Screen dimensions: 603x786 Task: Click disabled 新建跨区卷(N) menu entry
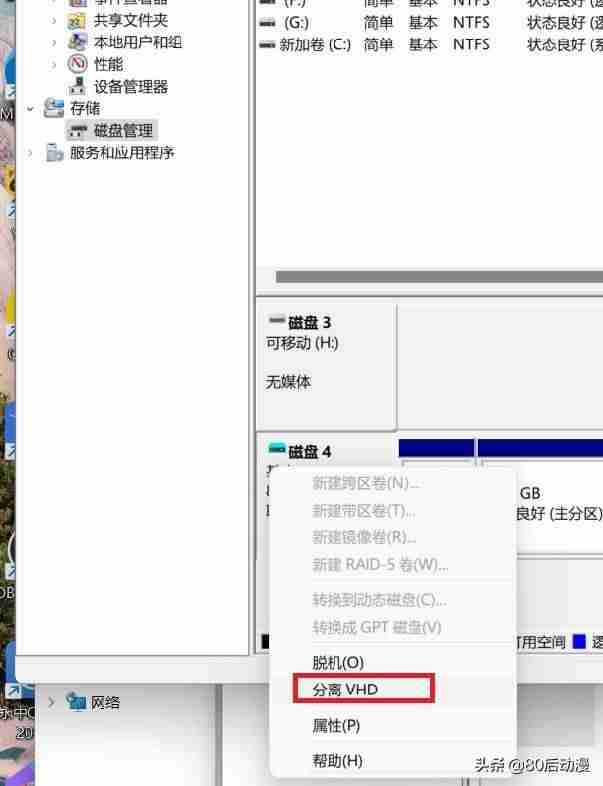click(366, 483)
